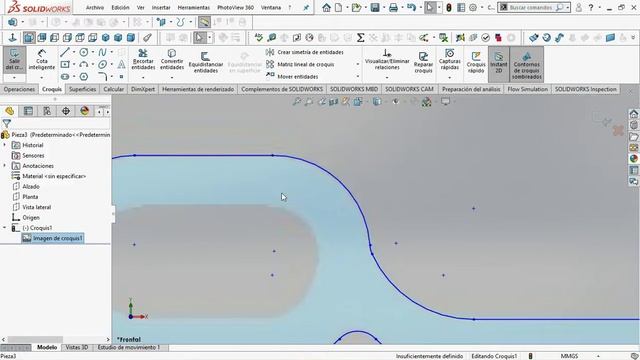Switch to Flow Simulation tab
This screenshot has height=360, width=640.
tap(527, 89)
